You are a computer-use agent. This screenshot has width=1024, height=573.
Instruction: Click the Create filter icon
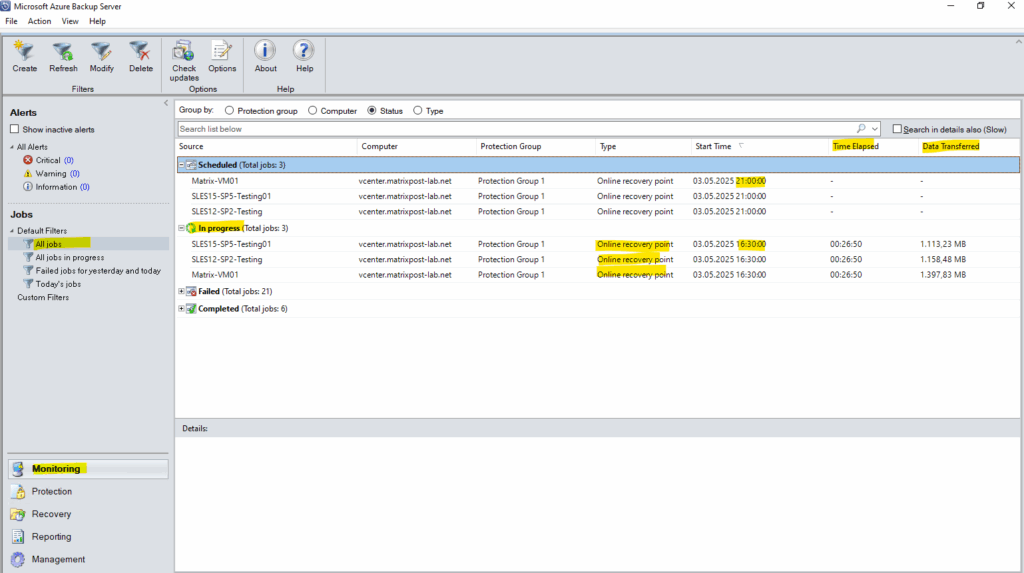click(25, 51)
